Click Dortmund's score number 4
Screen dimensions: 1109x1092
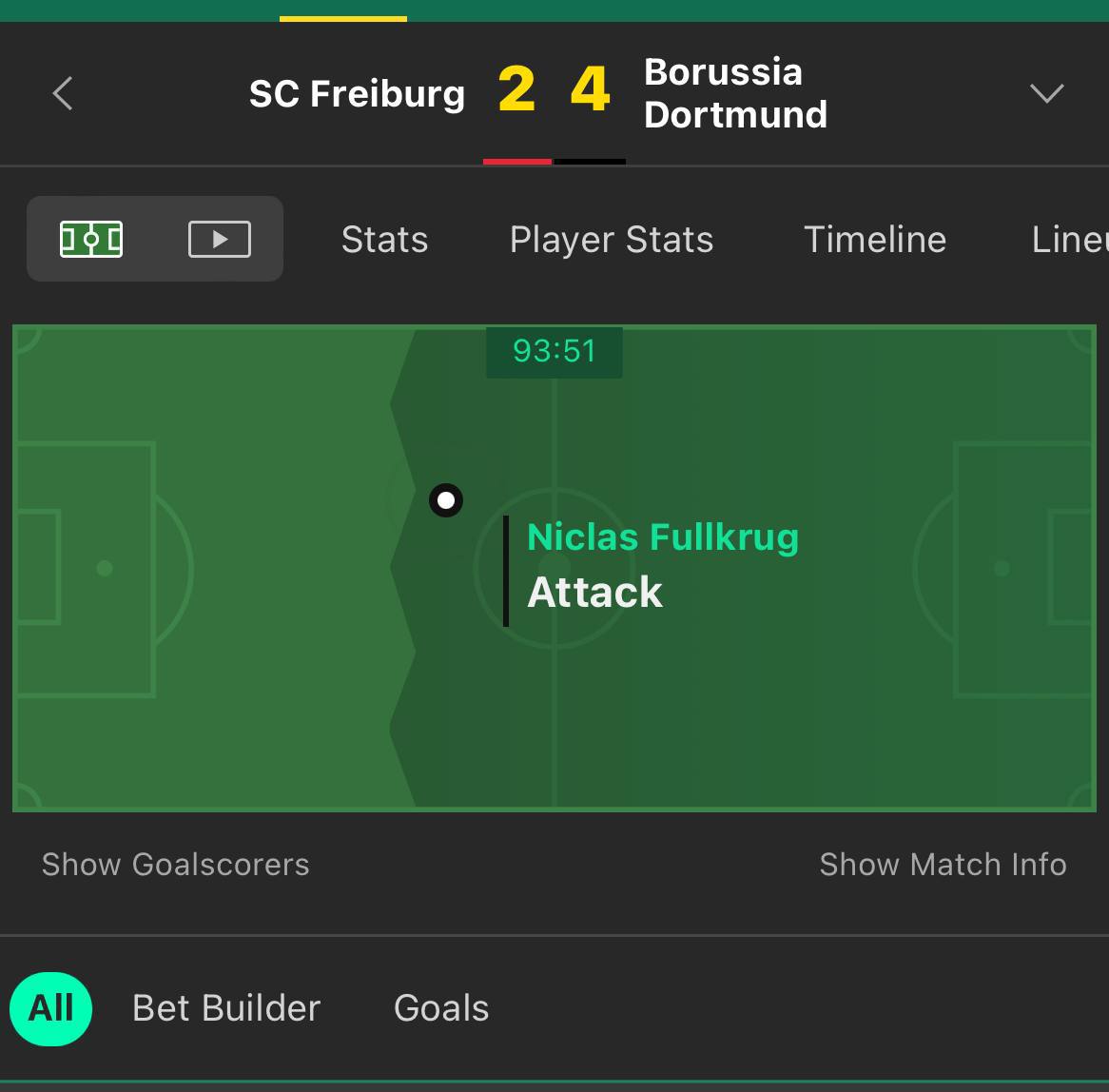coord(590,89)
